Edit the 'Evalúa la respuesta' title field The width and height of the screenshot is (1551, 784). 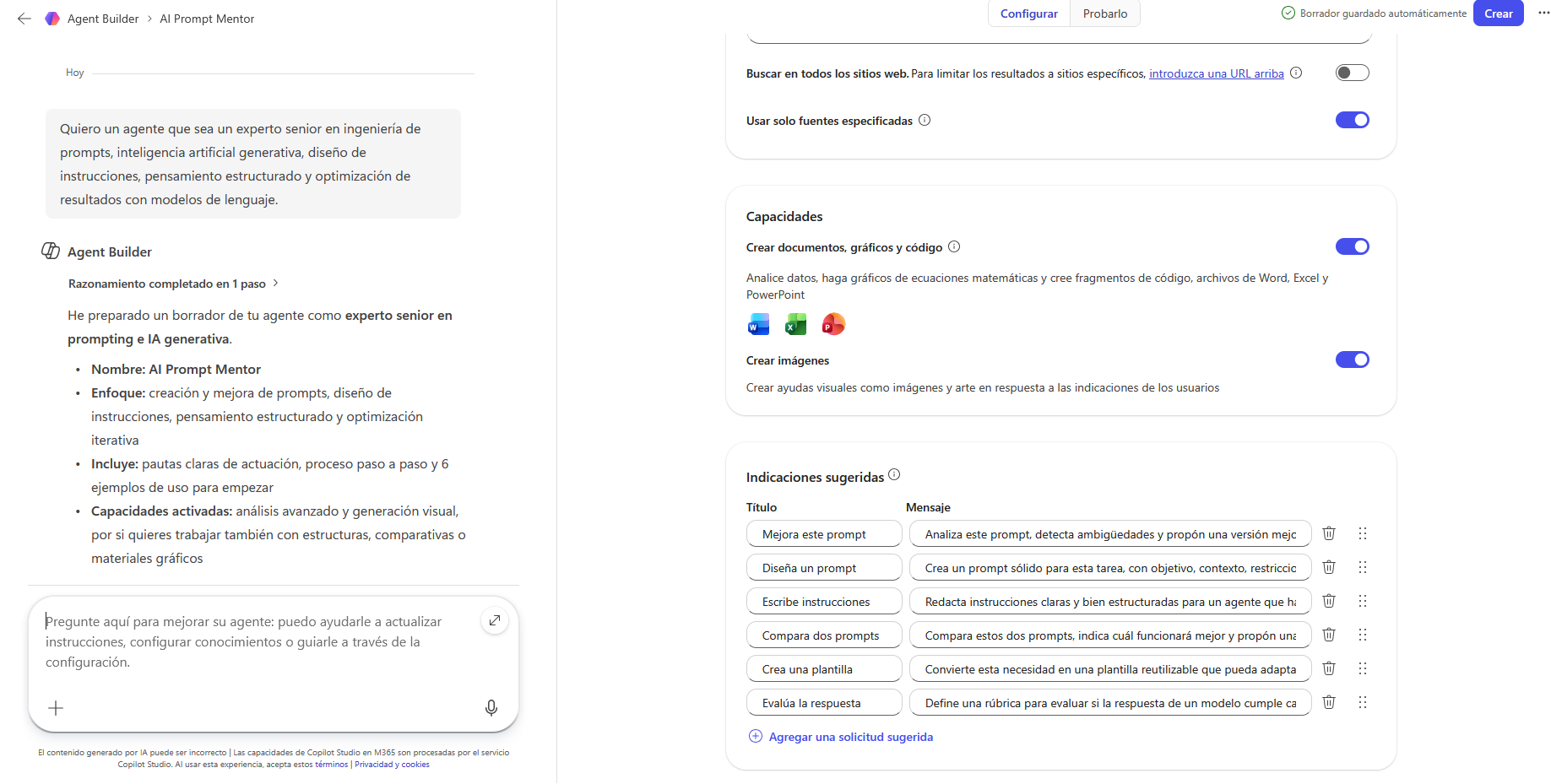[824, 702]
